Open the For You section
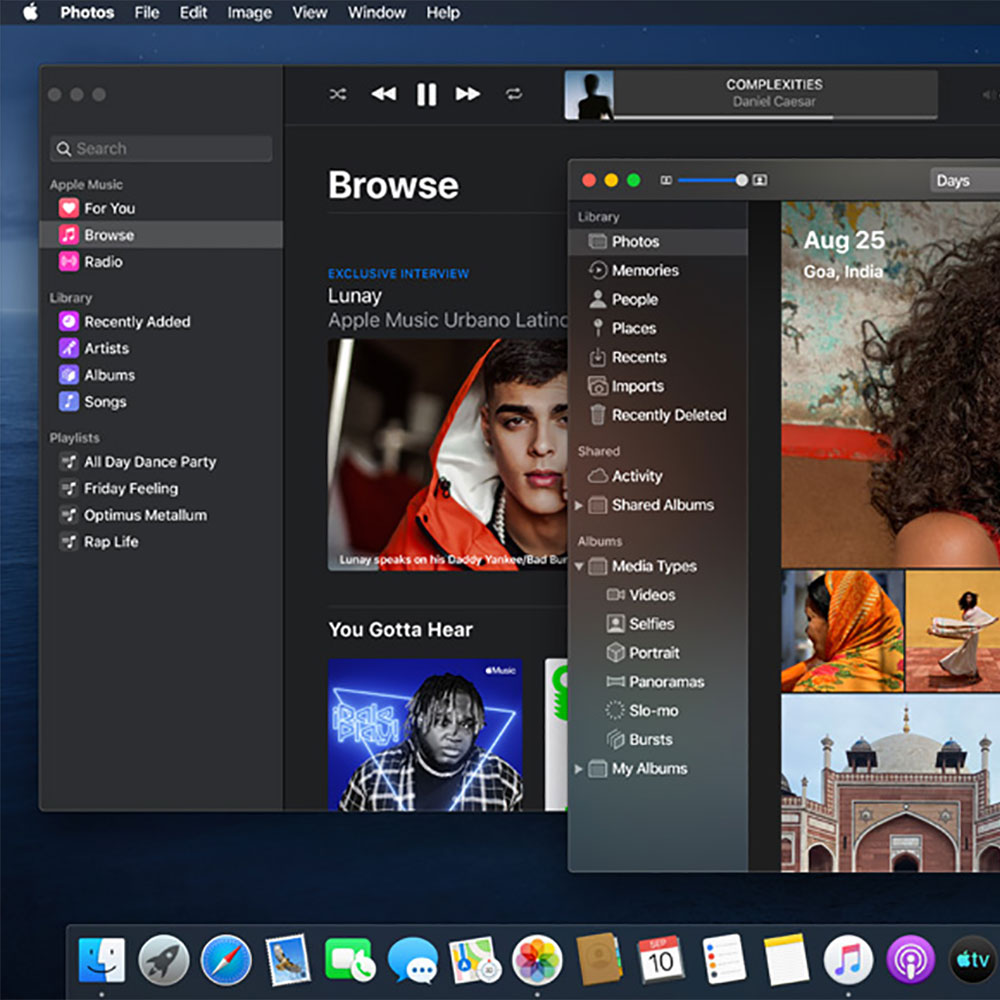1000x1000 pixels. pos(109,208)
